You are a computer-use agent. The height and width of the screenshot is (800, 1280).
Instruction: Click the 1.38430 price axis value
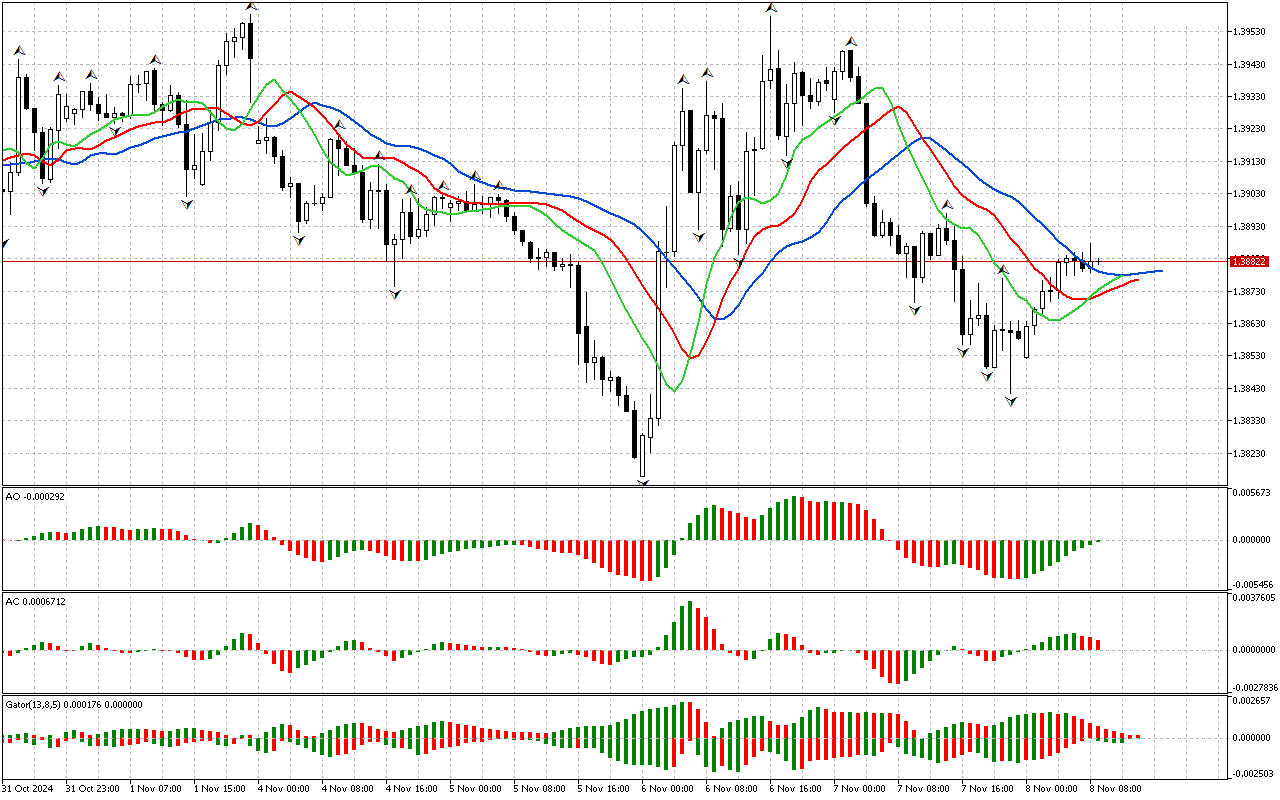(1250, 389)
